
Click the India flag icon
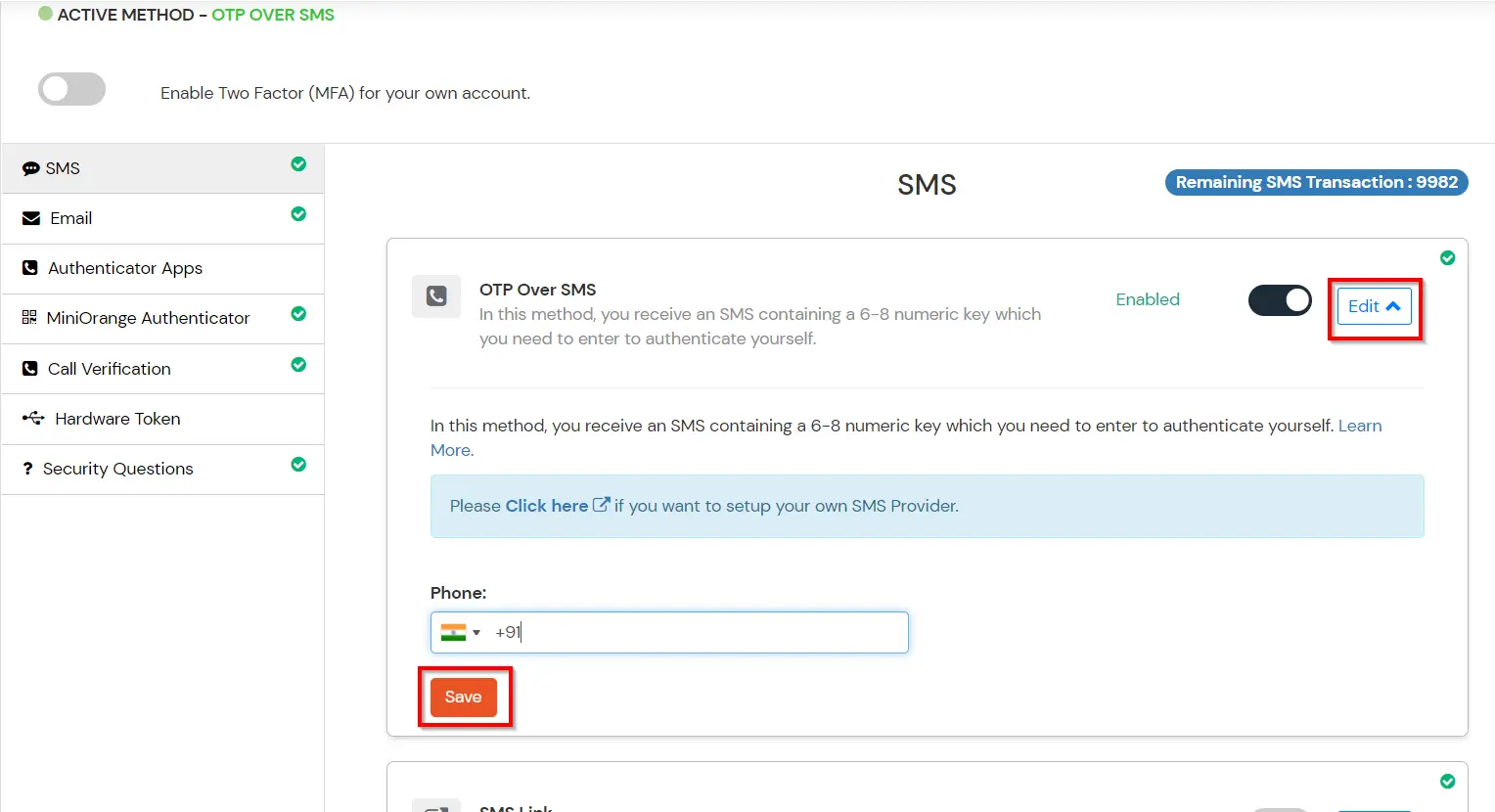click(453, 632)
